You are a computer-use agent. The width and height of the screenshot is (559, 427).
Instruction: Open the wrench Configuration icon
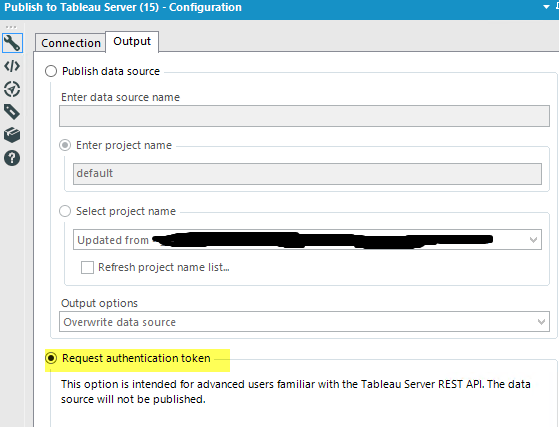pyautogui.click(x=12, y=43)
